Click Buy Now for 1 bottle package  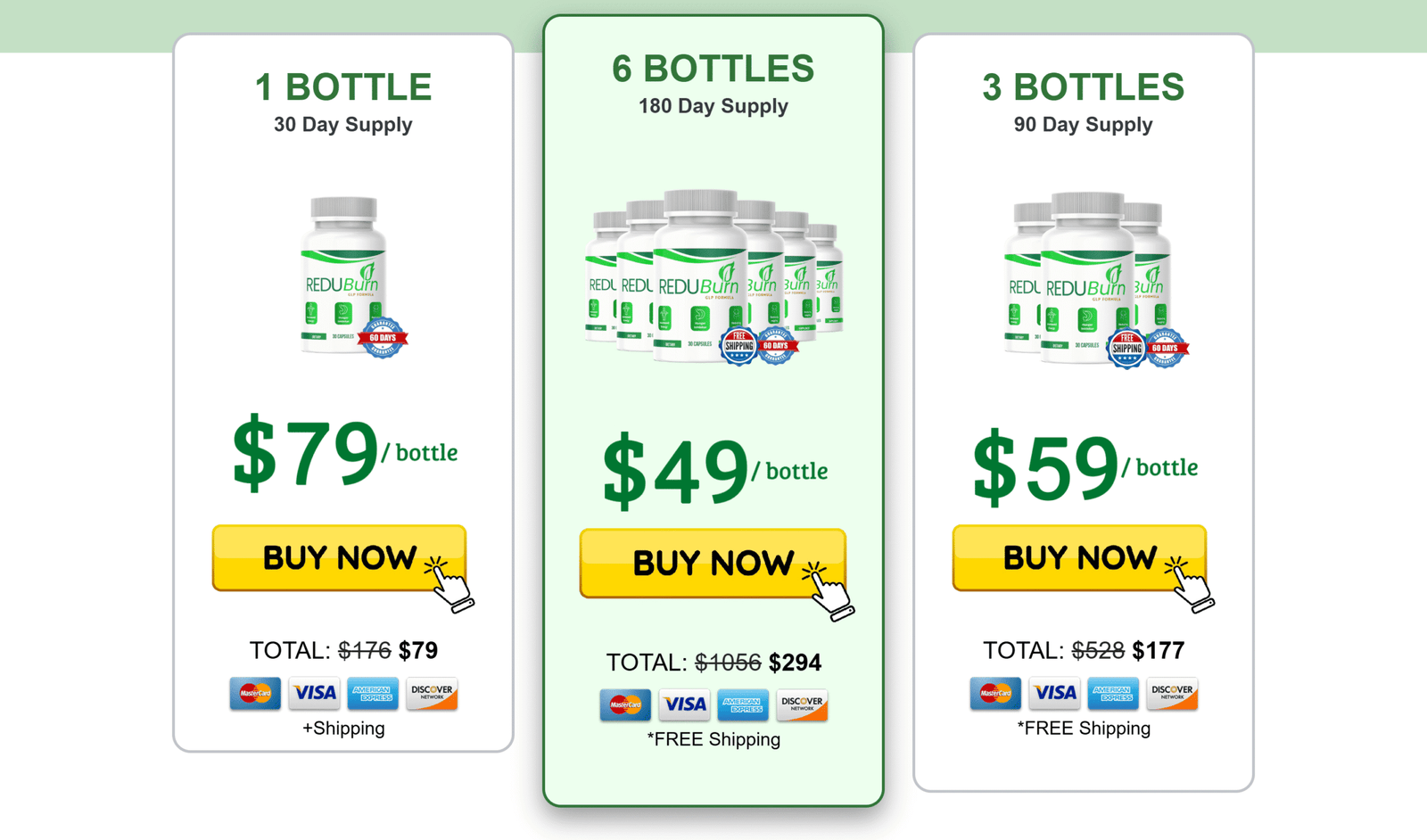(x=339, y=558)
